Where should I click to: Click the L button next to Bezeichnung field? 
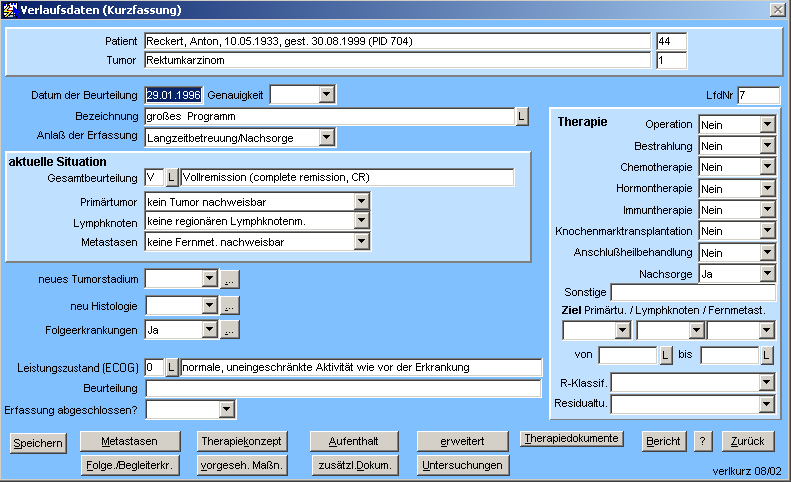(x=521, y=117)
